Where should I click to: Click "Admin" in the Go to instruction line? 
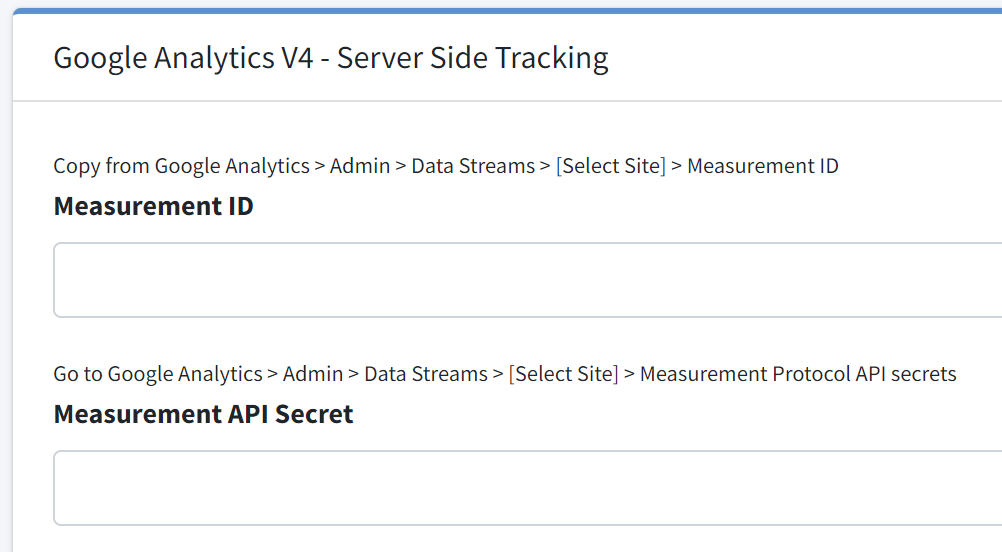312,374
